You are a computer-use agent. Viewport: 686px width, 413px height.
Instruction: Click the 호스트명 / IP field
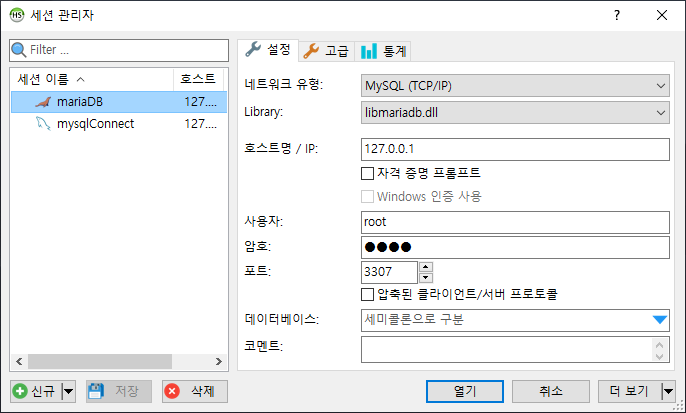point(515,149)
